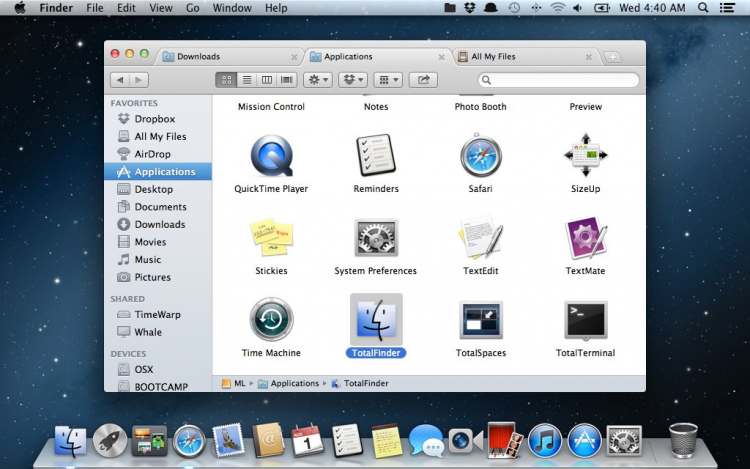
Task: Open the App Store from the Dock
Action: coord(584,440)
